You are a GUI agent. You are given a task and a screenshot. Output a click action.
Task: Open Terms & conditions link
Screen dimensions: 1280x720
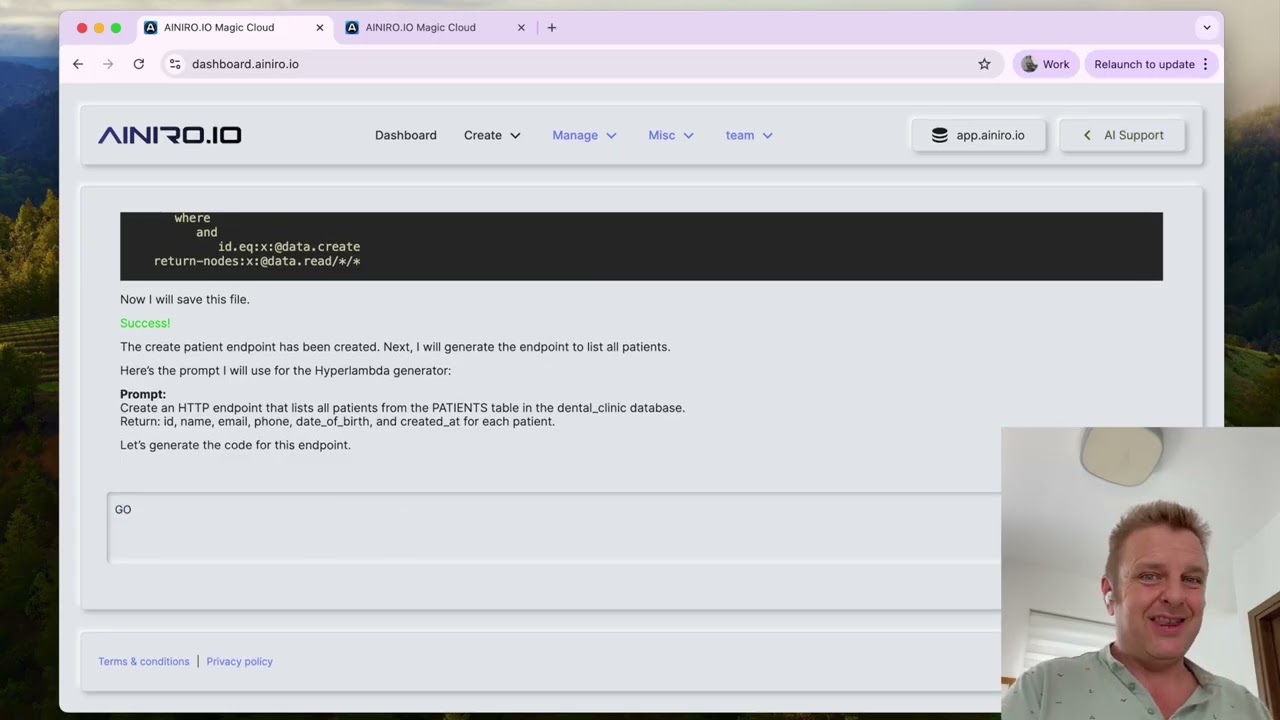[x=144, y=661]
